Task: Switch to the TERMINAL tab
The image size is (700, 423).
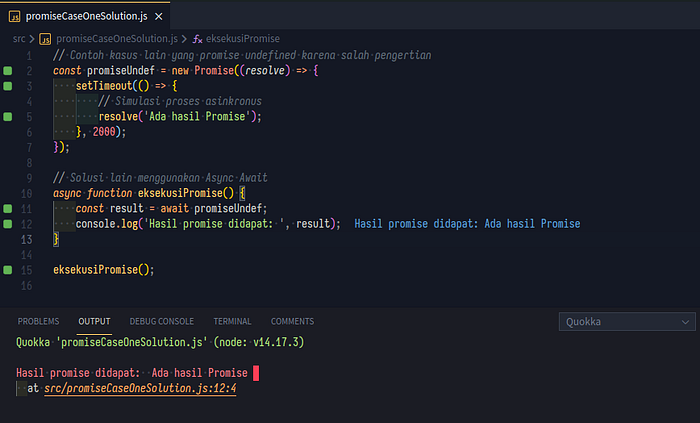Action: [x=232, y=321]
